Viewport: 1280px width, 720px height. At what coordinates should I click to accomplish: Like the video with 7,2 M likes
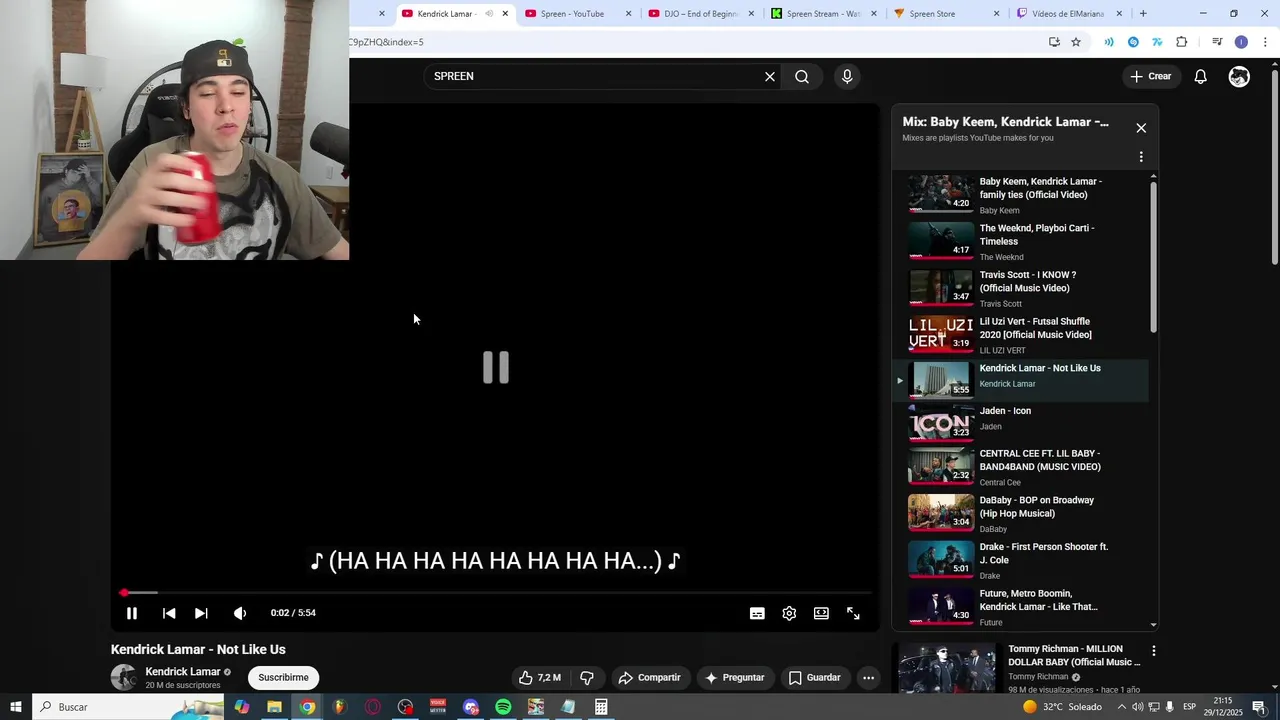click(540, 678)
